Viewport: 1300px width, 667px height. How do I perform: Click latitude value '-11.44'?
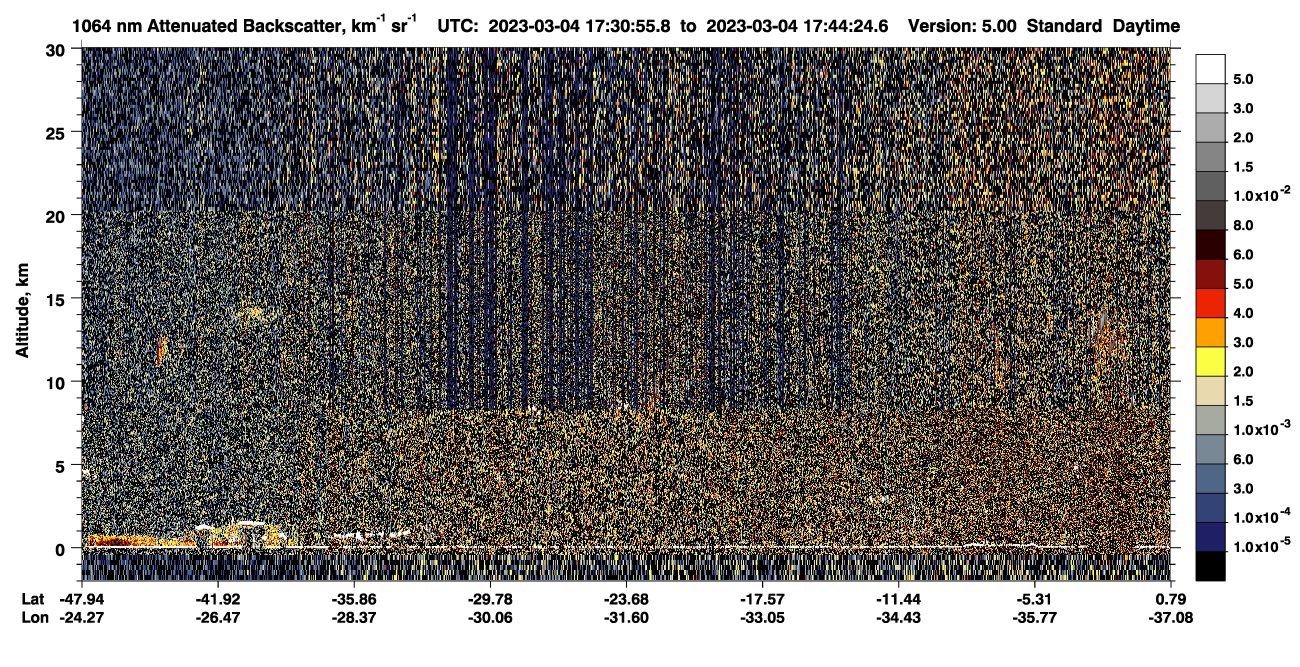[x=898, y=599]
